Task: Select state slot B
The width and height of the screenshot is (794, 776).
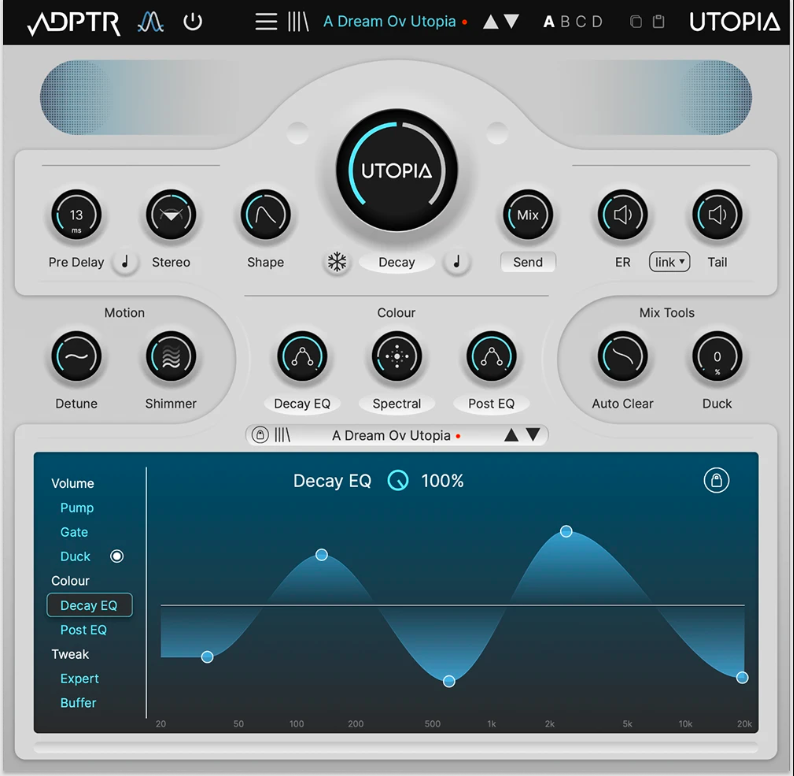Action: [x=565, y=22]
